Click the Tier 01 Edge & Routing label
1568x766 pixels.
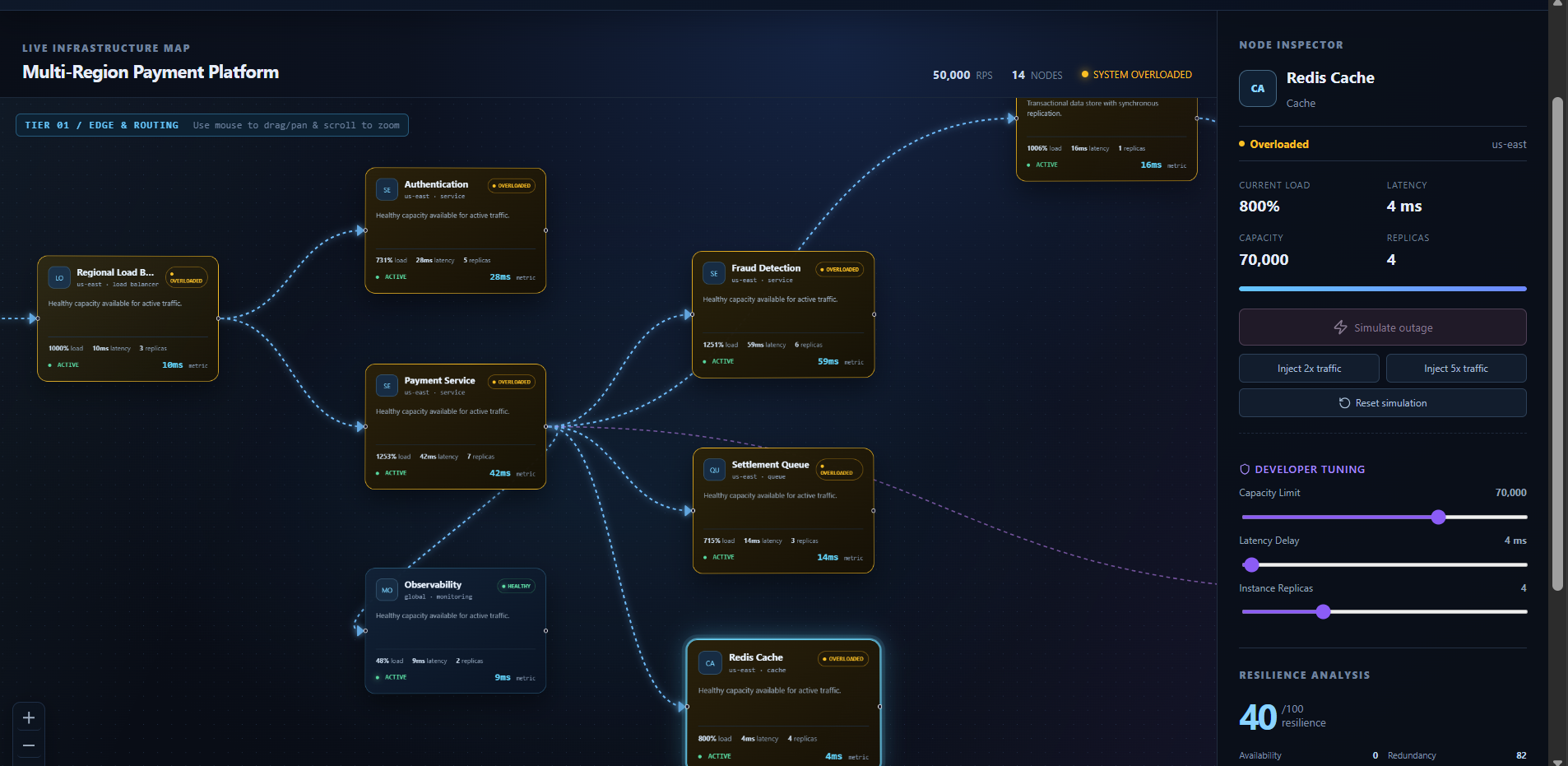pyautogui.click(x=101, y=125)
